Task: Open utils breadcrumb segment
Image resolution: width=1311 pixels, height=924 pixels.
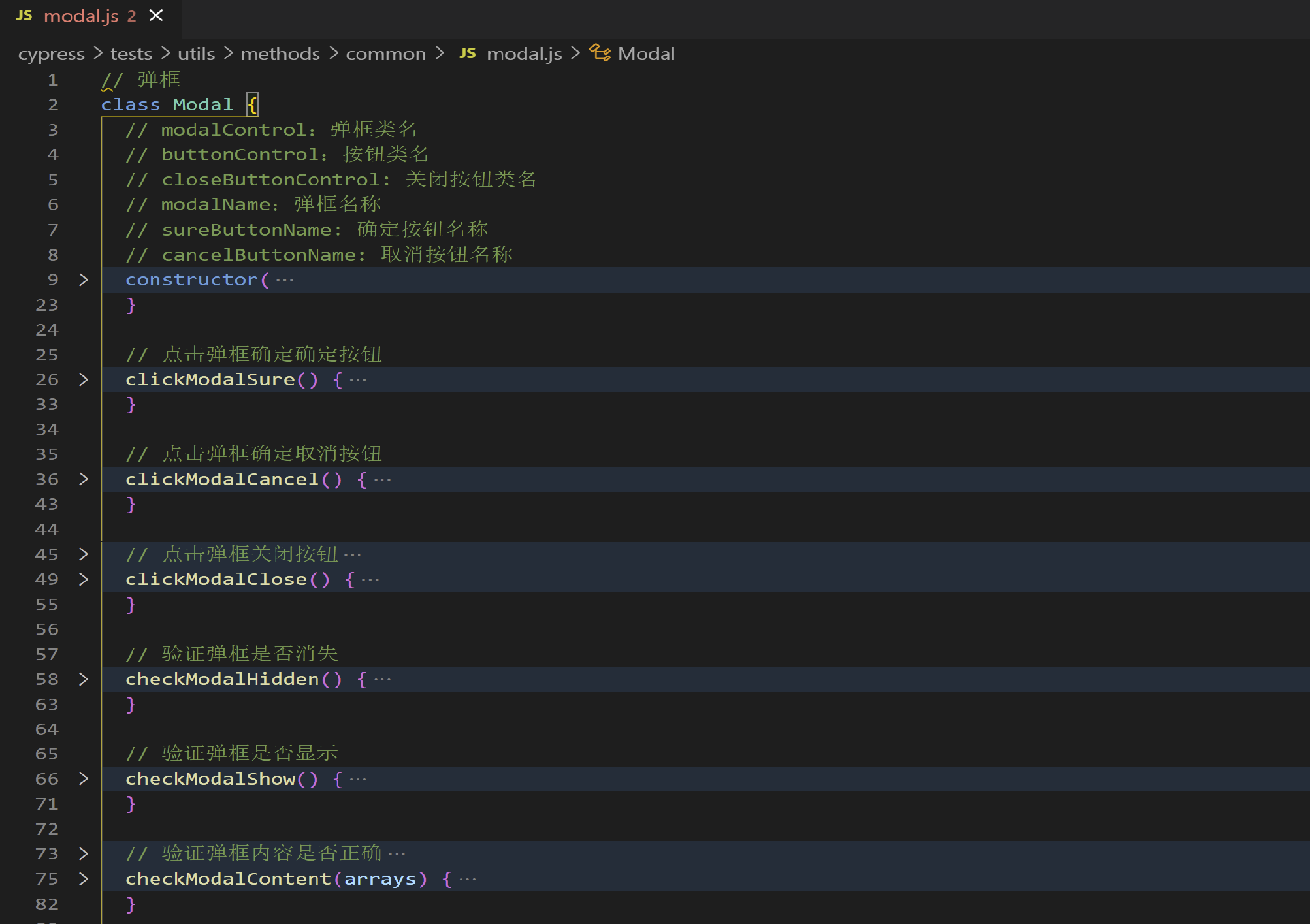Action: (196, 54)
